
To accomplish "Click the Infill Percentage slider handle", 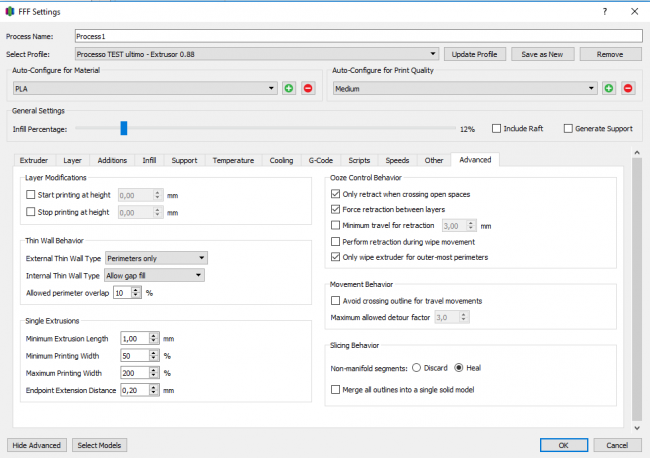I will pyautogui.click(x=124, y=128).
